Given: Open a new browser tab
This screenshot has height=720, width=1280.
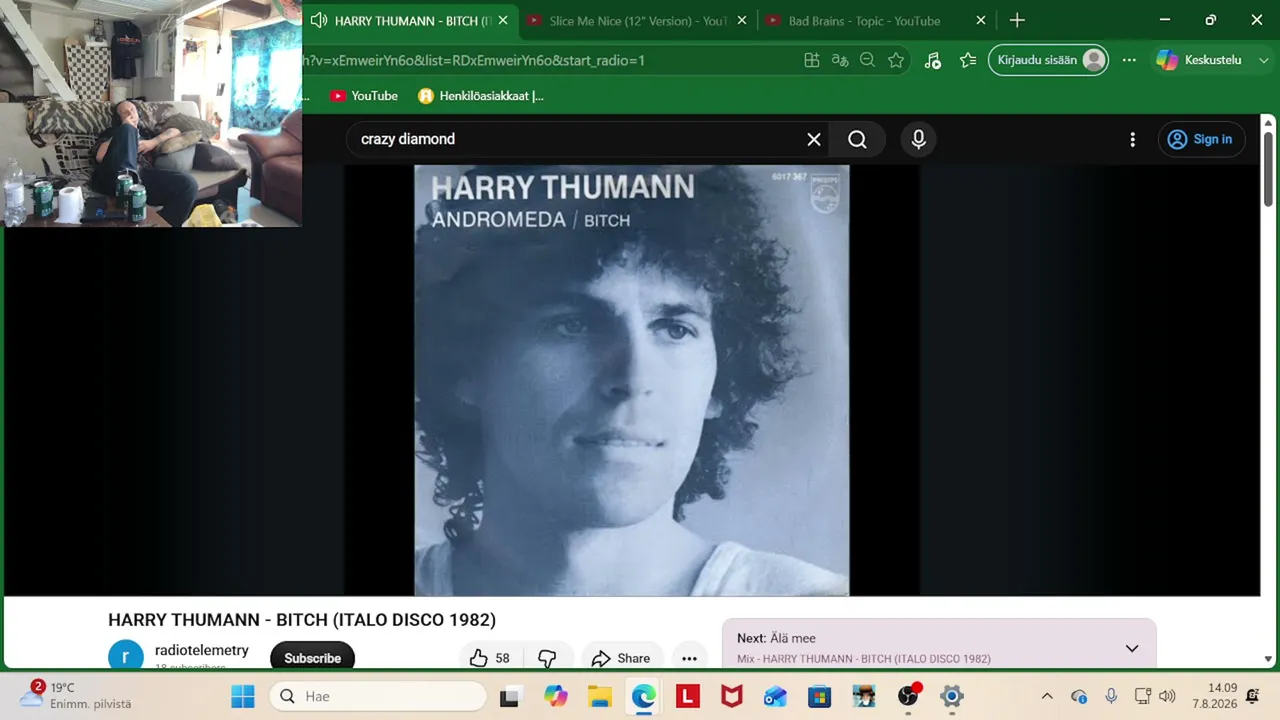Looking at the screenshot, I should pos(1017,20).
